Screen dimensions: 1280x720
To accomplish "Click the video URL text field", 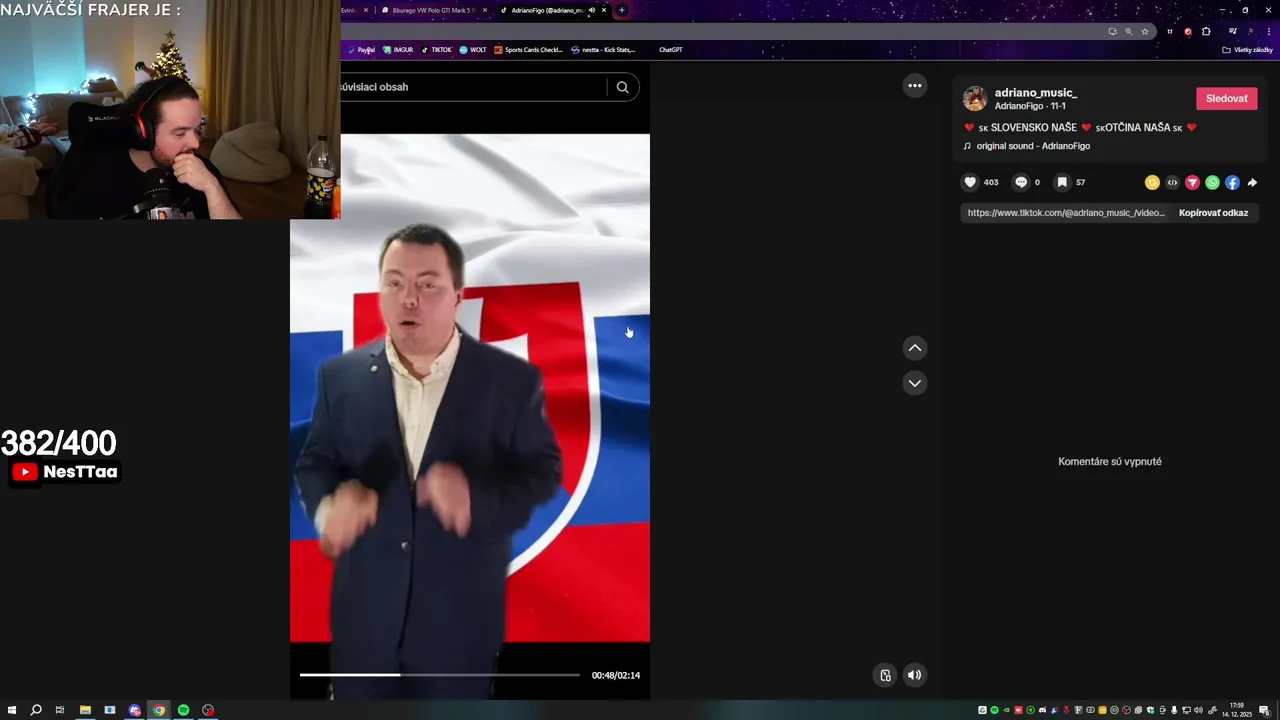I will coord(1066,213).
